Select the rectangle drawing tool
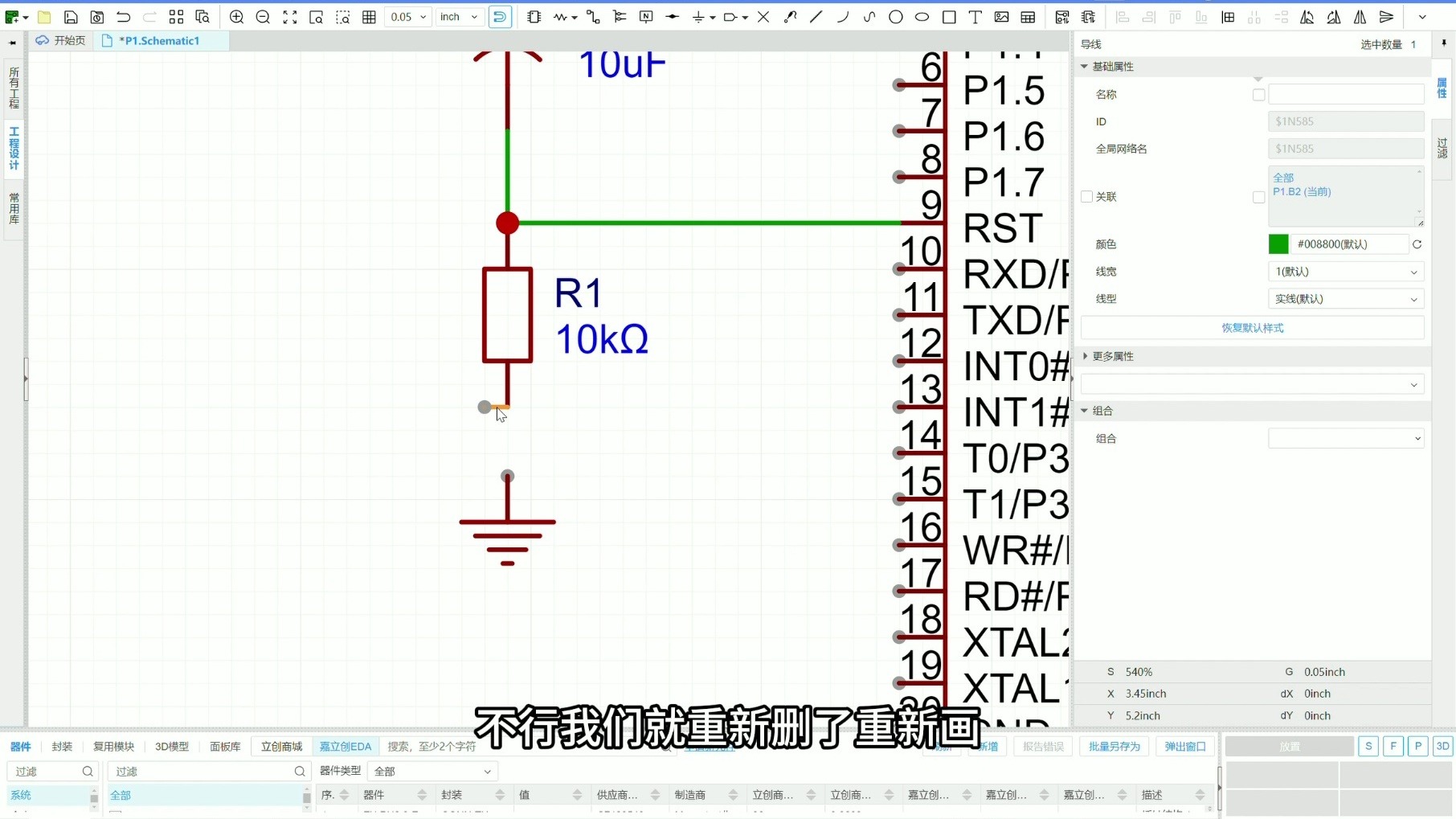The height and width of the screenshot is (819, 1456). 949,17
